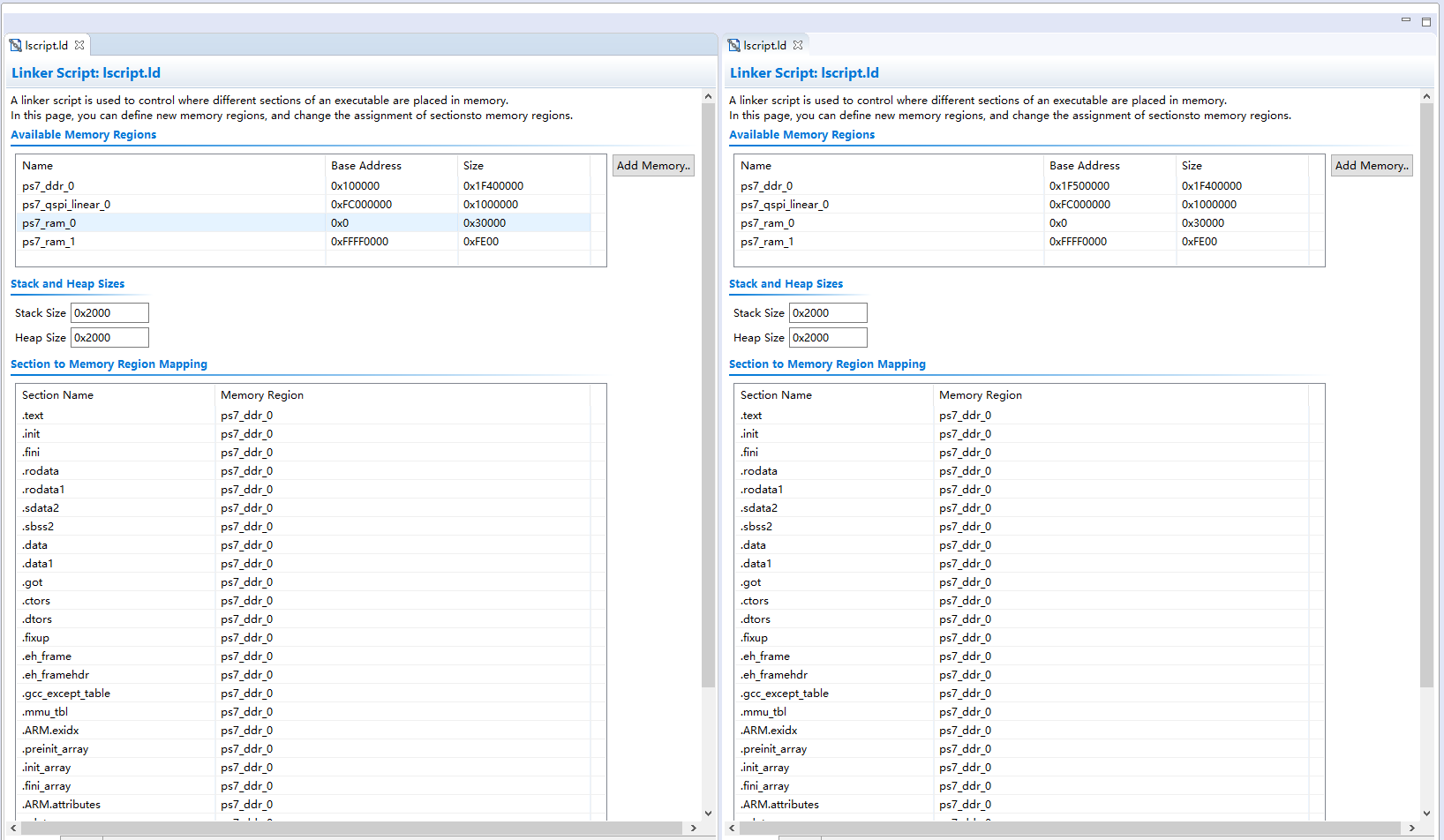Image resolution: width=1444 pixels, height=840 pixels.
Task: Select the left lscript.ld editor tab
Action: [47, 45]
